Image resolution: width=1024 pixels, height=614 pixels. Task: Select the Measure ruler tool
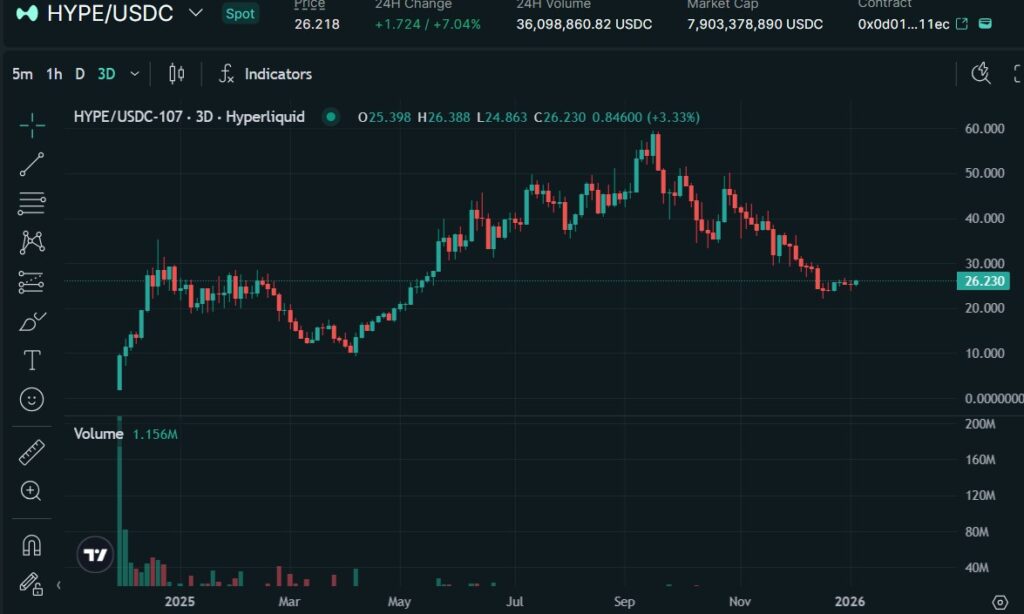coord(31,450)
